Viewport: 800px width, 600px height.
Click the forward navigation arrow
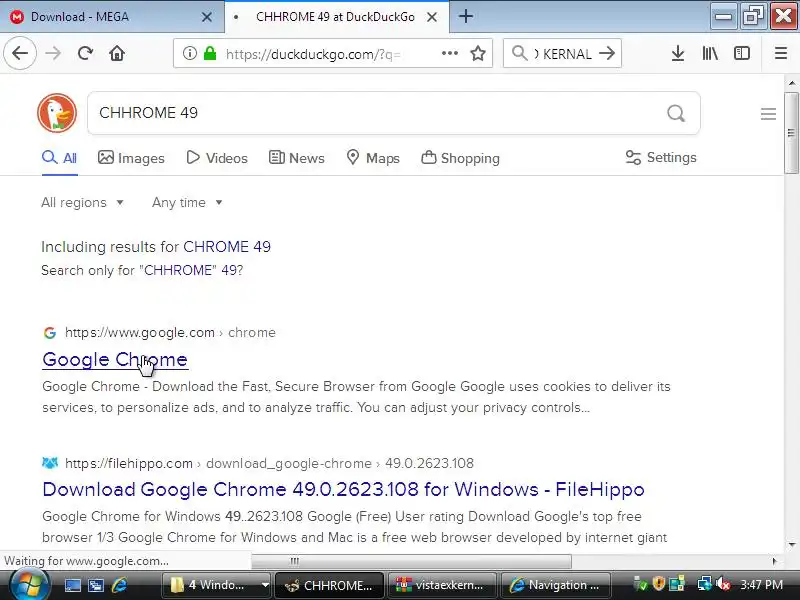click(x=53, y=53)
